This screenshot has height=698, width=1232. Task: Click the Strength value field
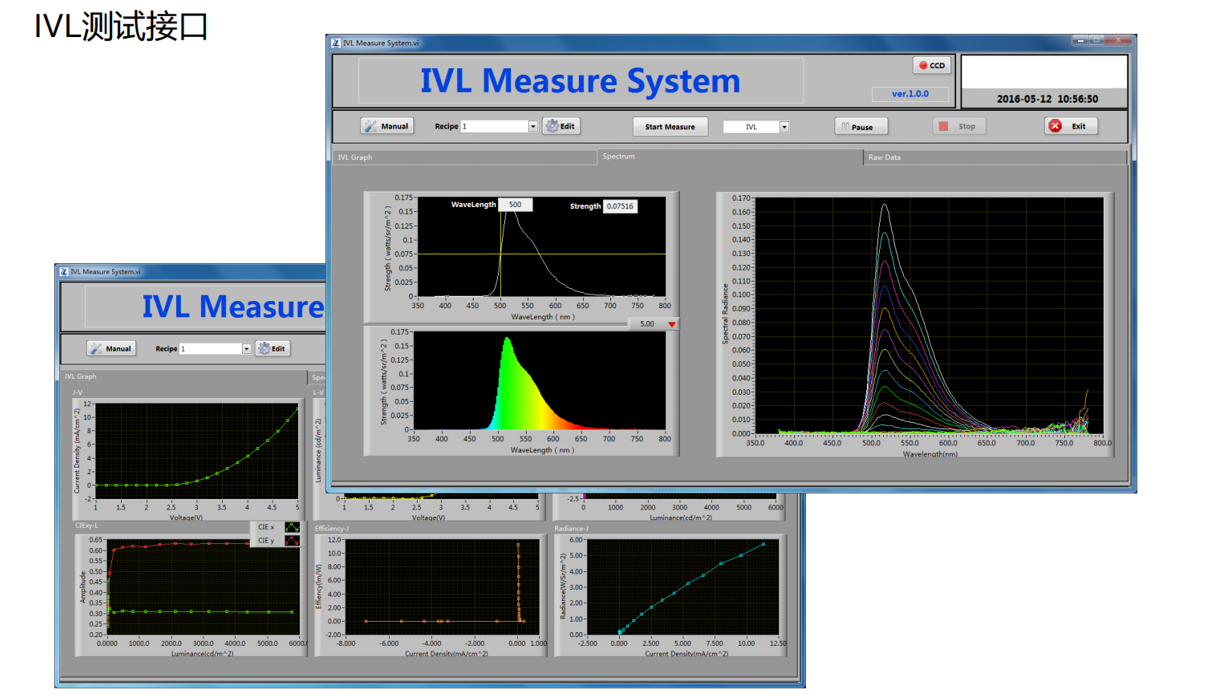pyautogui.click(x=619, y=207)
